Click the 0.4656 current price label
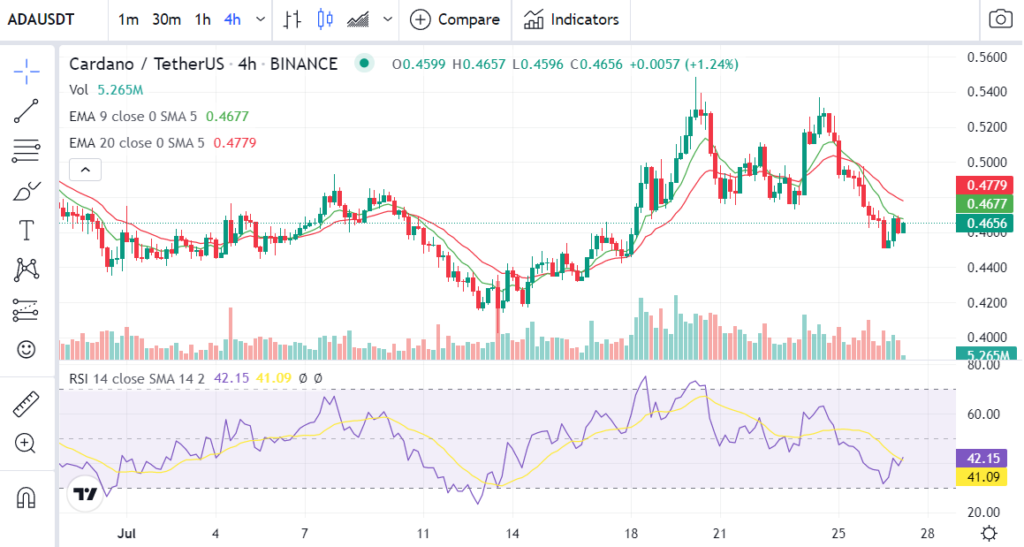 [985, 223]
